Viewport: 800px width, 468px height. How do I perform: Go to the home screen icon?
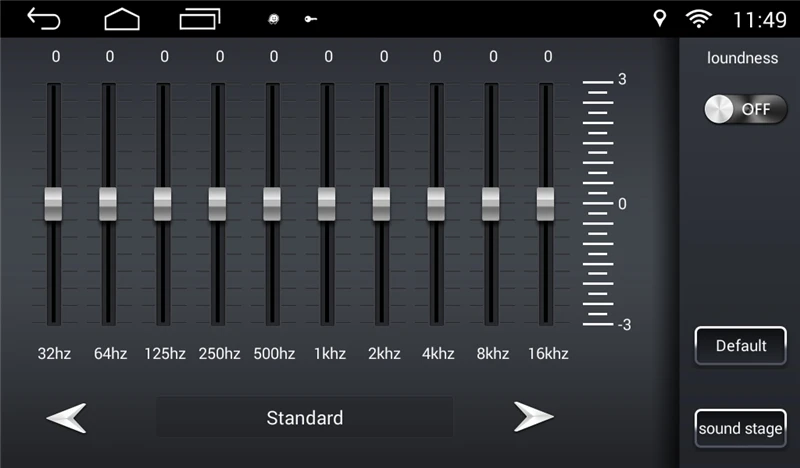click(x=122, y=19)
